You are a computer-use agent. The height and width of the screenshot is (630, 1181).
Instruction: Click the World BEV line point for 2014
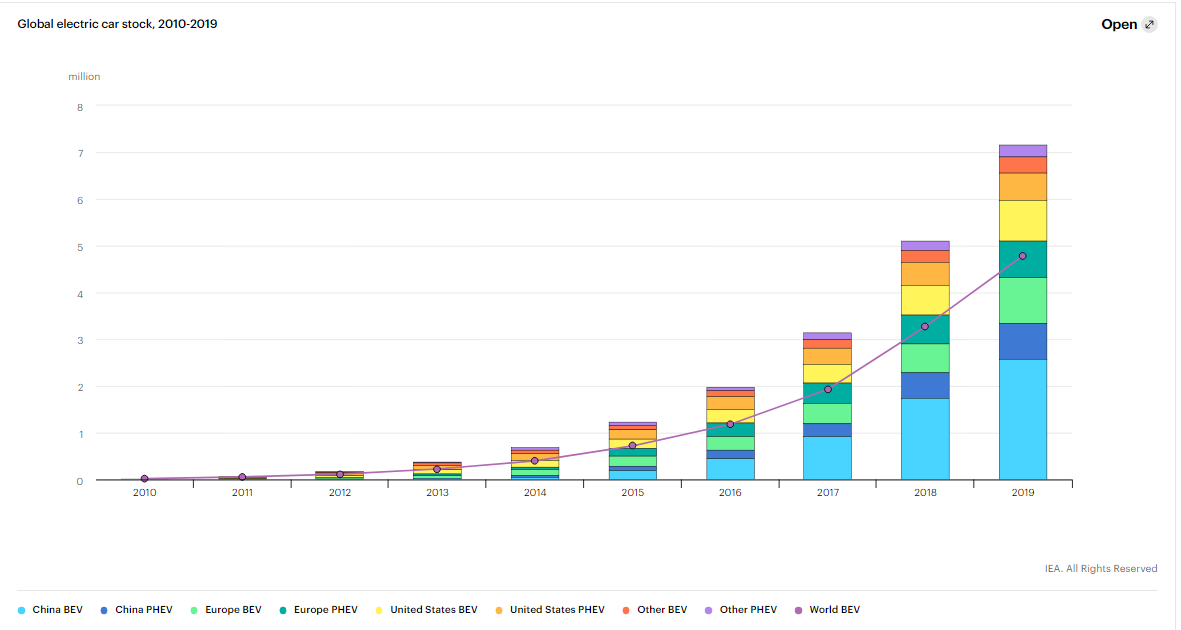[x=535, y=460]
